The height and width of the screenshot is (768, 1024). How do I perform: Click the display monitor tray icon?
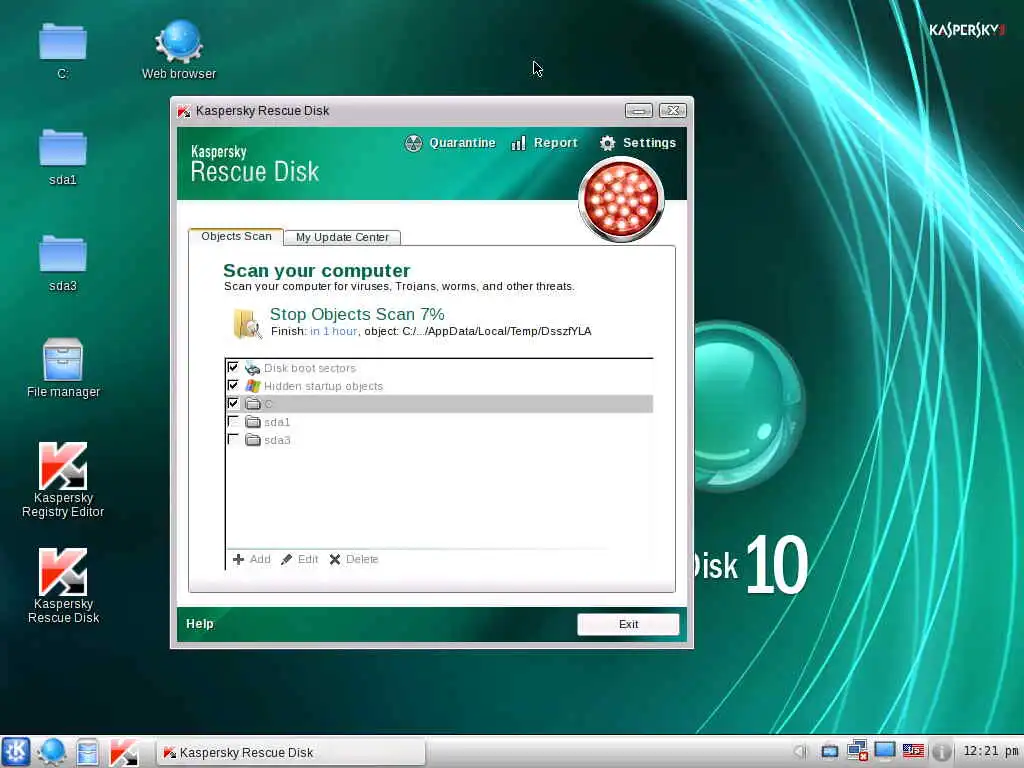click(885, 751)
